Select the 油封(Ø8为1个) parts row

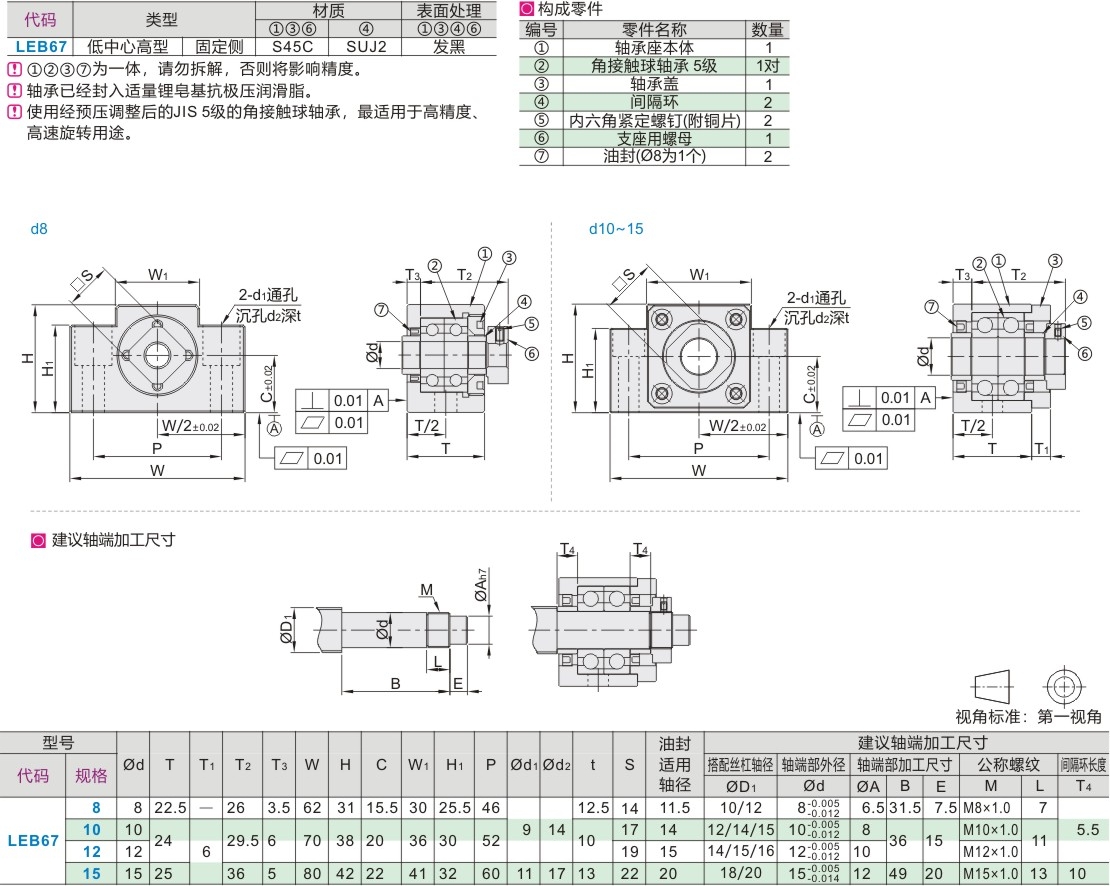654,155
